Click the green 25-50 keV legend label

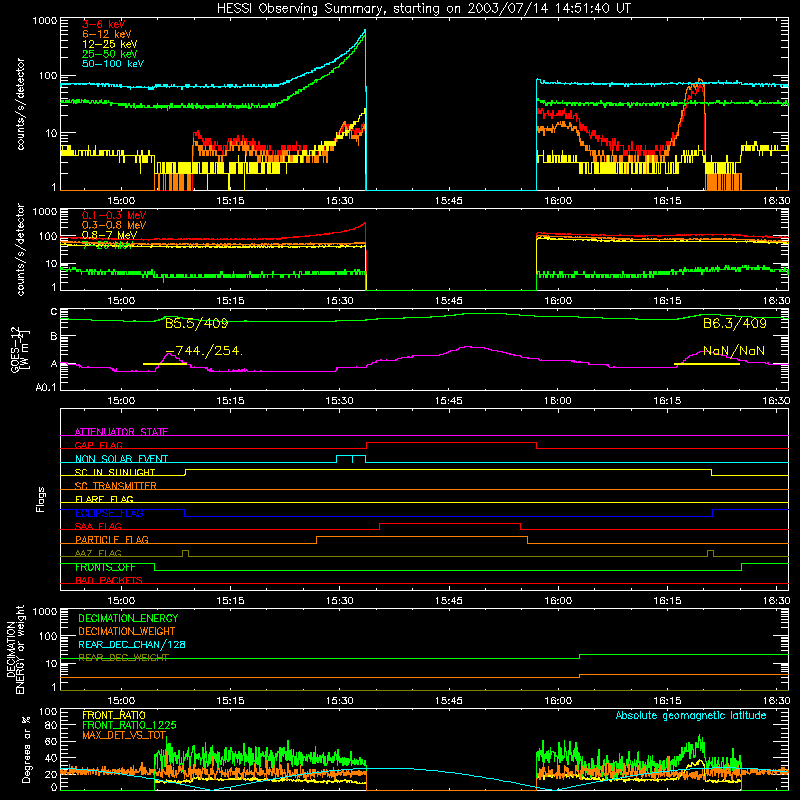pyautogui.click(x=109, y=54)
